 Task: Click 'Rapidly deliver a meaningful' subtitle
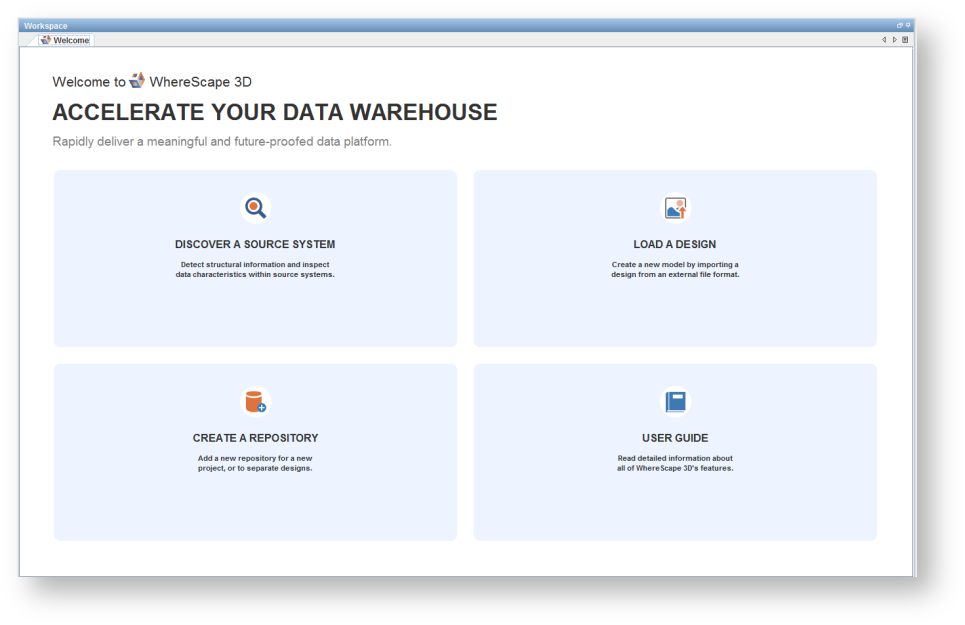pos(222,141)
